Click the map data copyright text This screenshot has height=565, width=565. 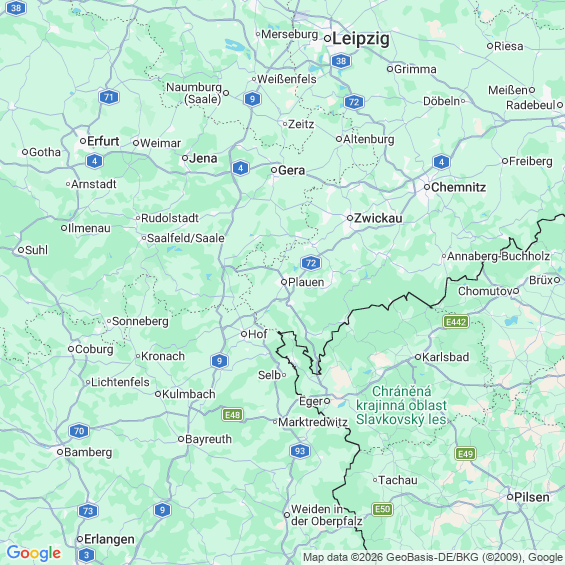click(433, 557)
